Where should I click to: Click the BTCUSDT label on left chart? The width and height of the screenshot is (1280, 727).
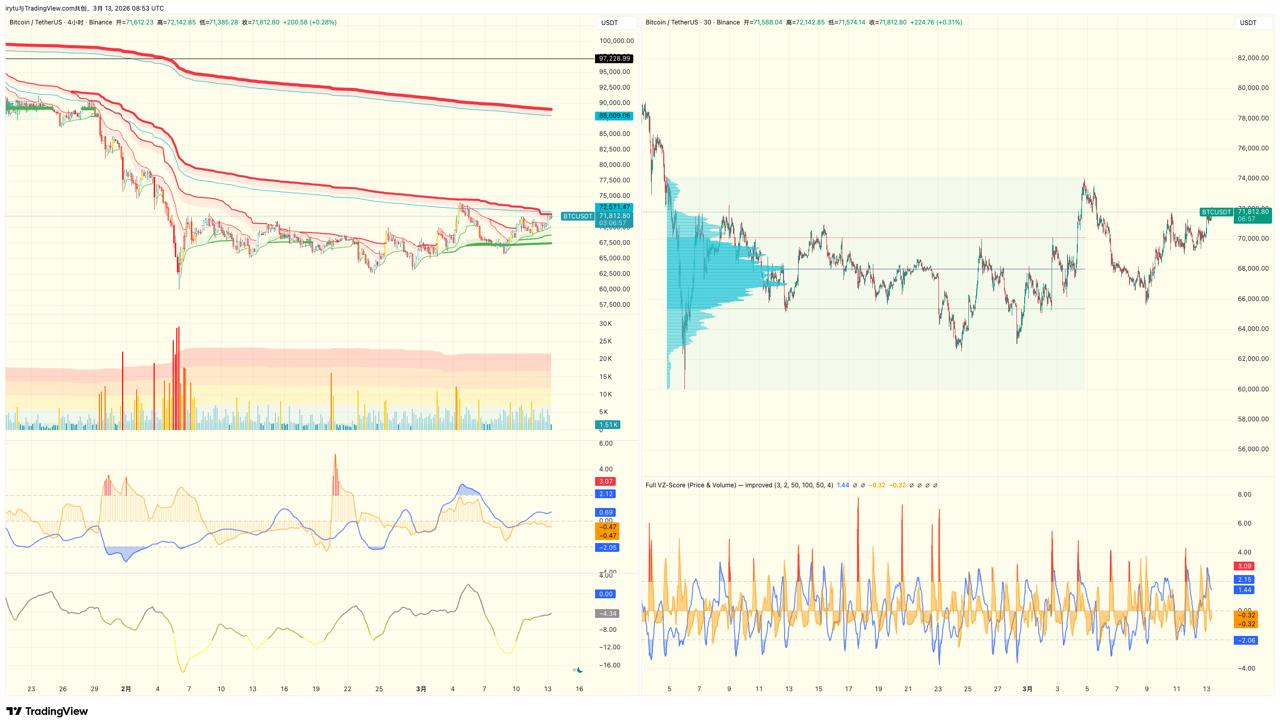pos(577,216)
